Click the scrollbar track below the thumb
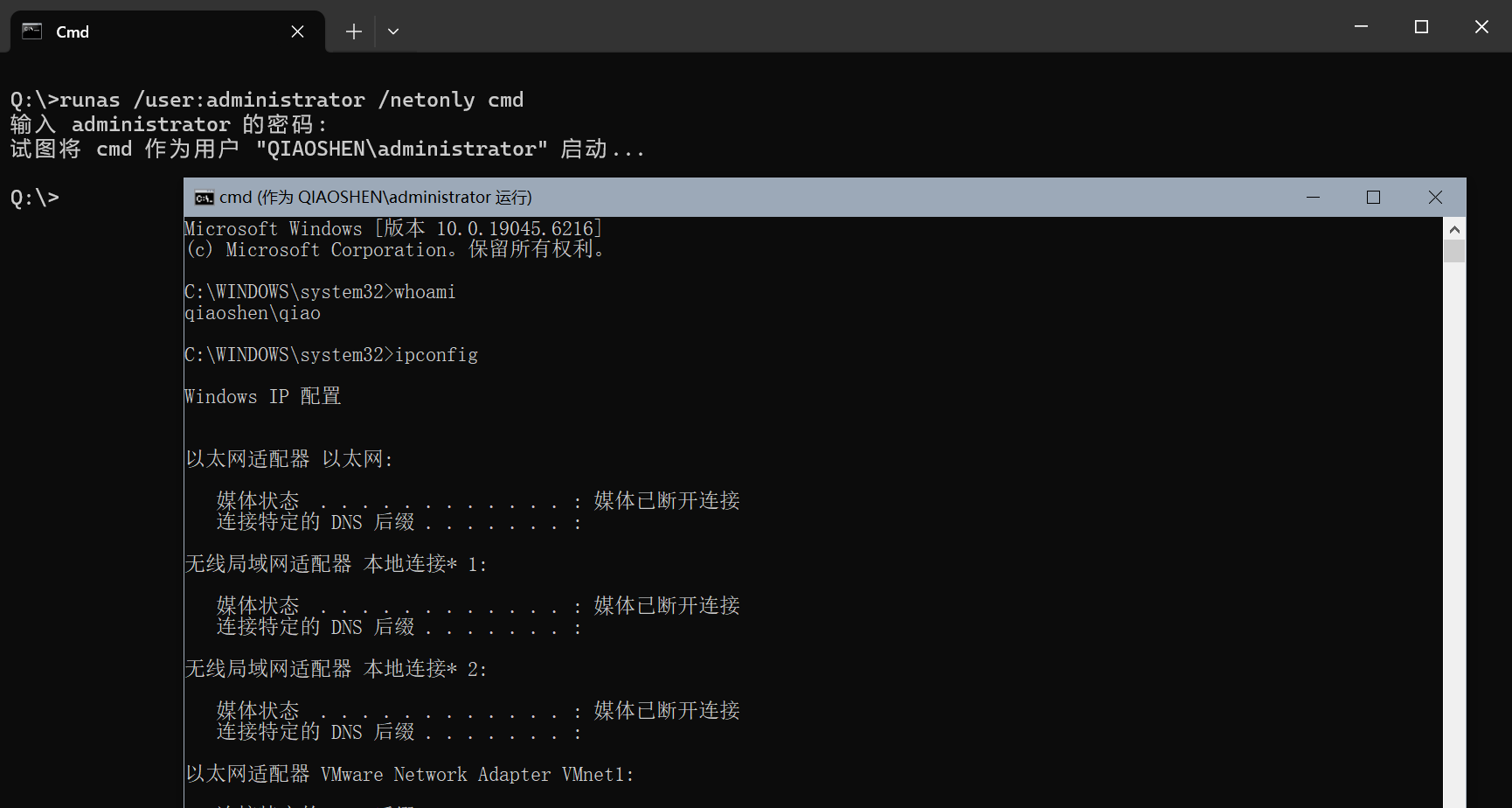 pos(1454,525)
